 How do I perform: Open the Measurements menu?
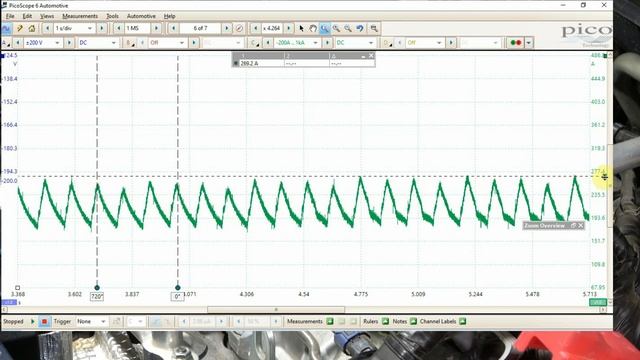coord(80,16)
